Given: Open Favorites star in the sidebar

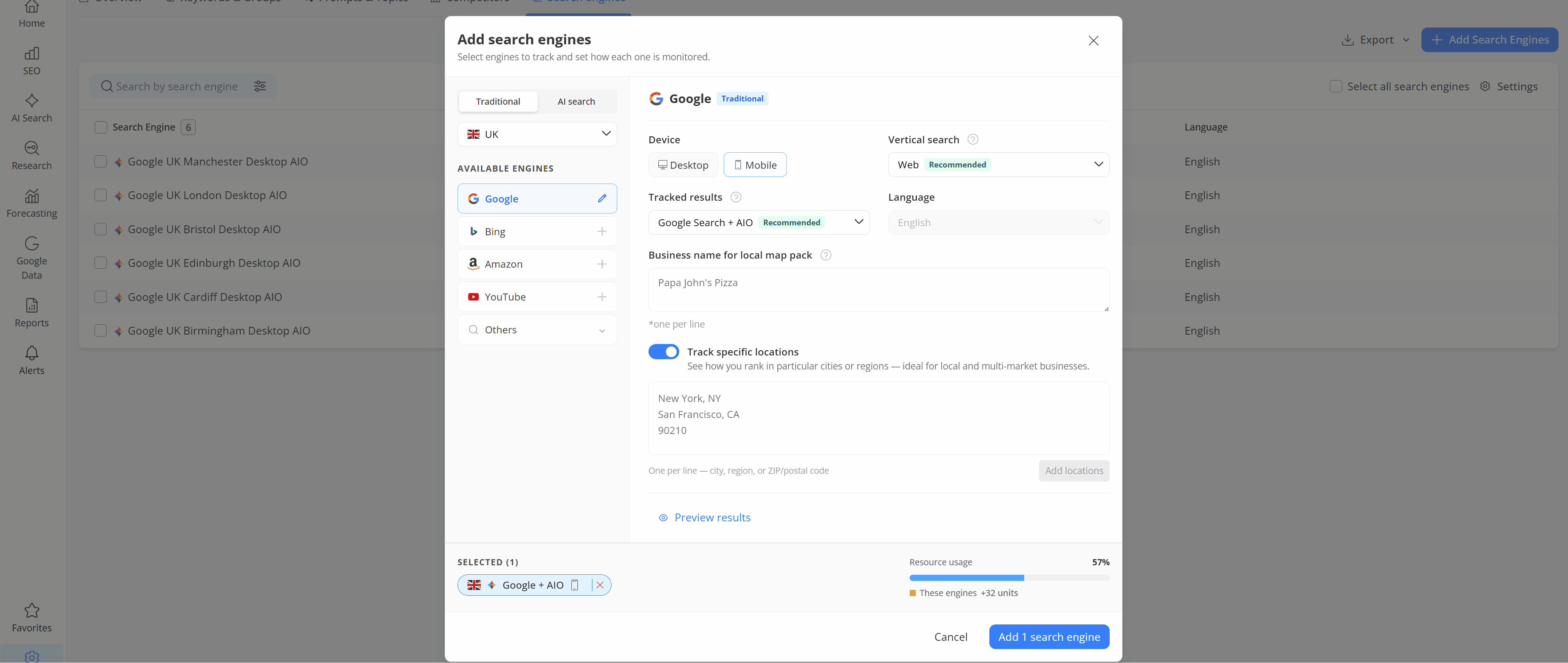Looking at the screenshot, I should coord(32,618).
